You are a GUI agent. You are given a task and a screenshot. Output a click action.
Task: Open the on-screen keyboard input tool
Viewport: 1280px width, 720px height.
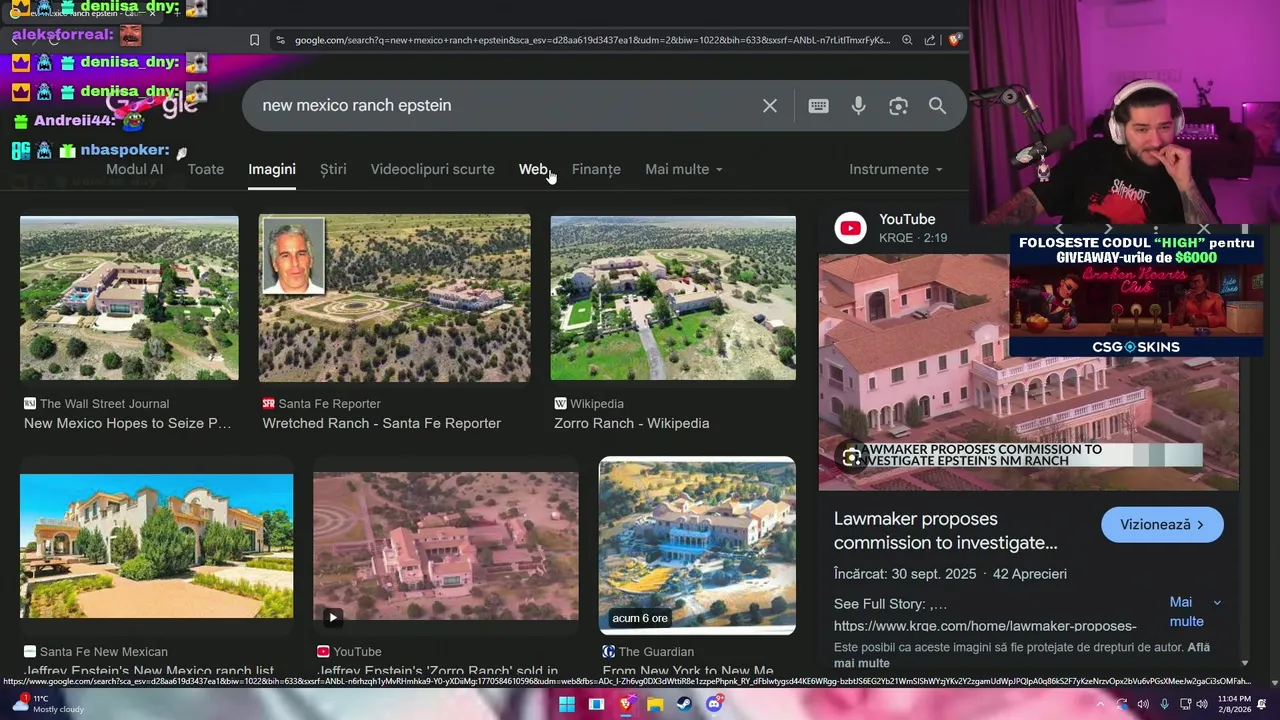[818, 105]
